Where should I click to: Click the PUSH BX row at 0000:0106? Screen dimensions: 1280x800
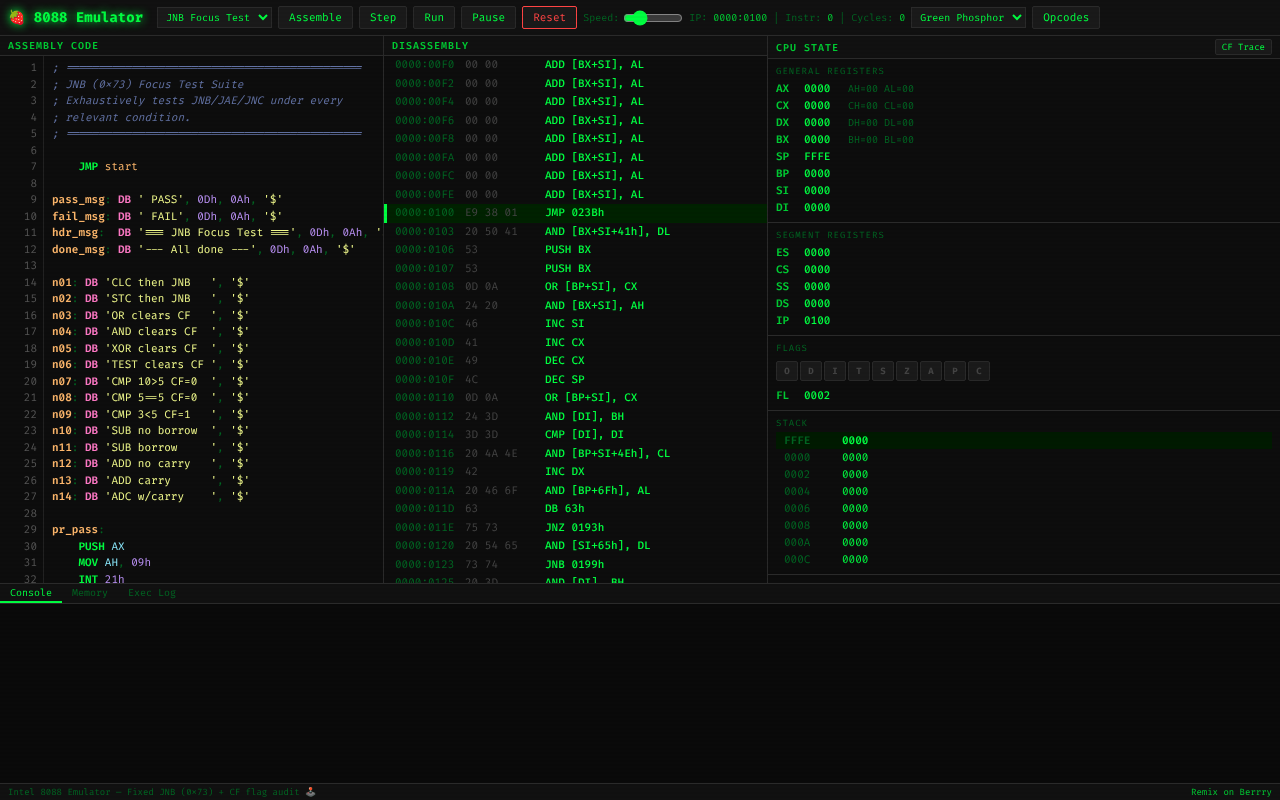click(x=575, y=250)
